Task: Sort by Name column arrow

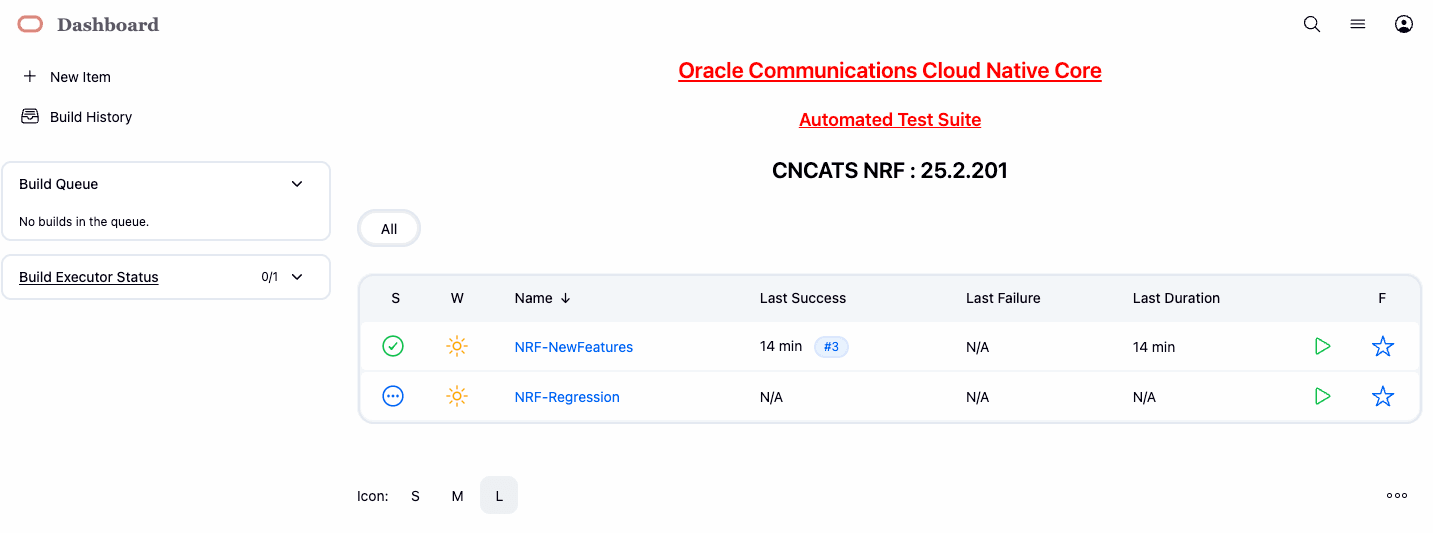Action: (x=566, y=298)
